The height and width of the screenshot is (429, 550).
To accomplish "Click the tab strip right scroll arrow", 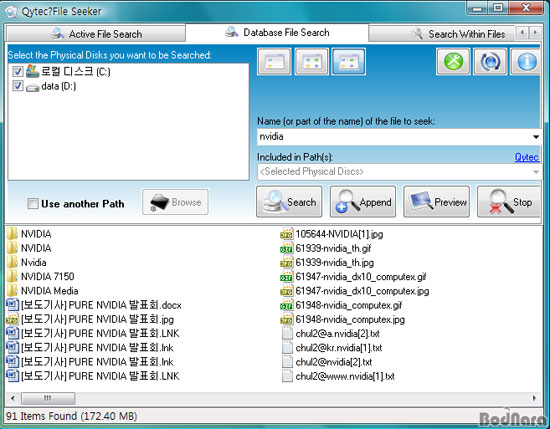I will tap(536, 33).
